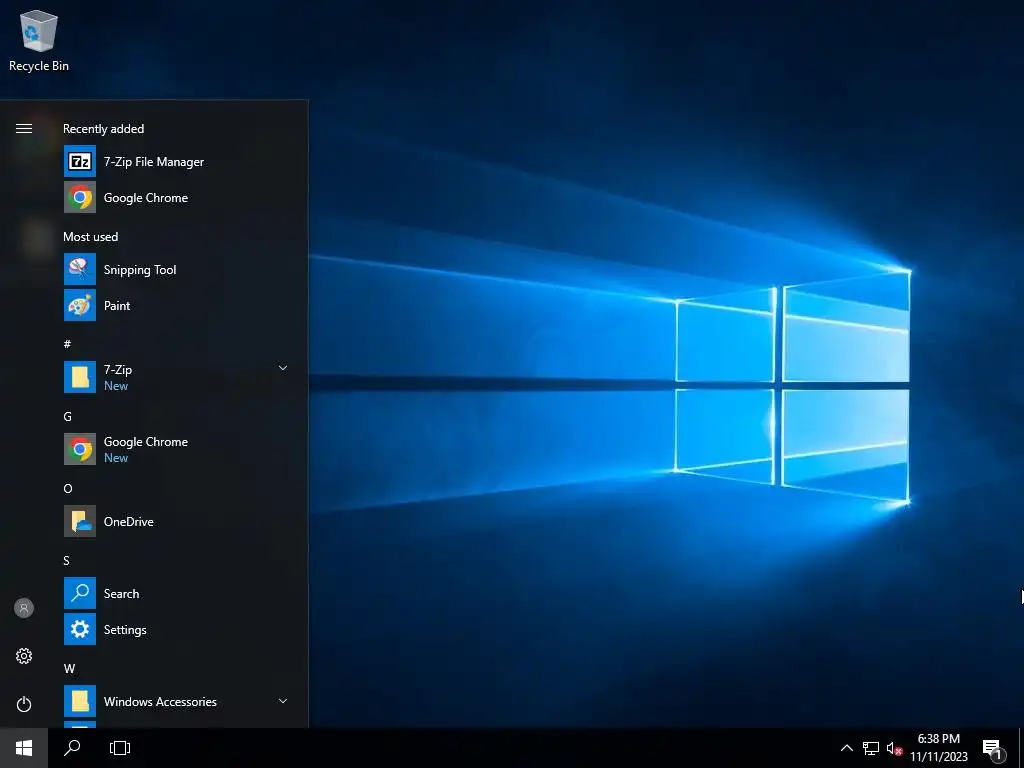This screenshot has height=768, width=1024.
Task: Open Settings from the S section
Action: coord(184,629)
